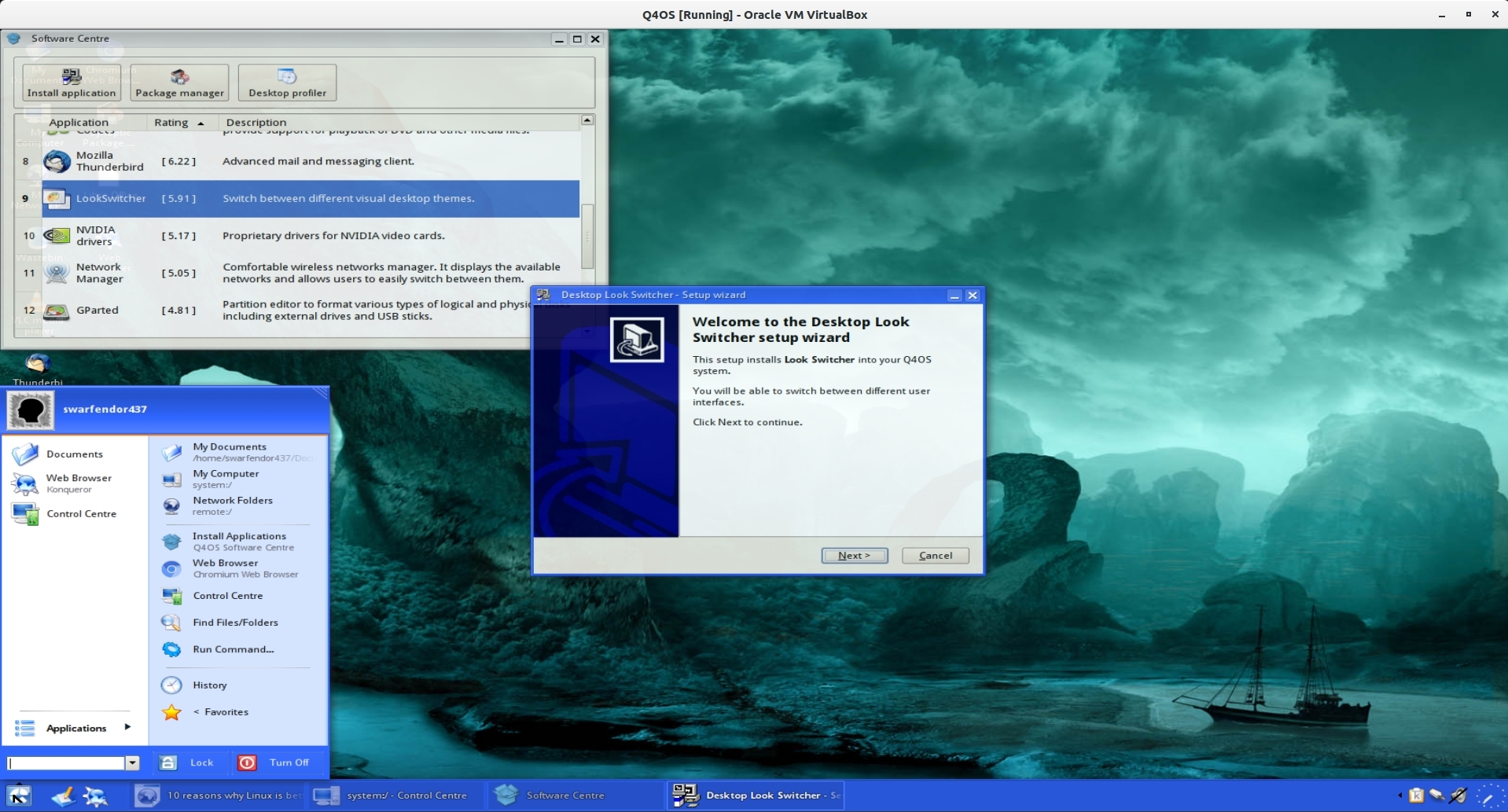Open Run Command dialog
Screen dimensions: 1508x812
238,649
